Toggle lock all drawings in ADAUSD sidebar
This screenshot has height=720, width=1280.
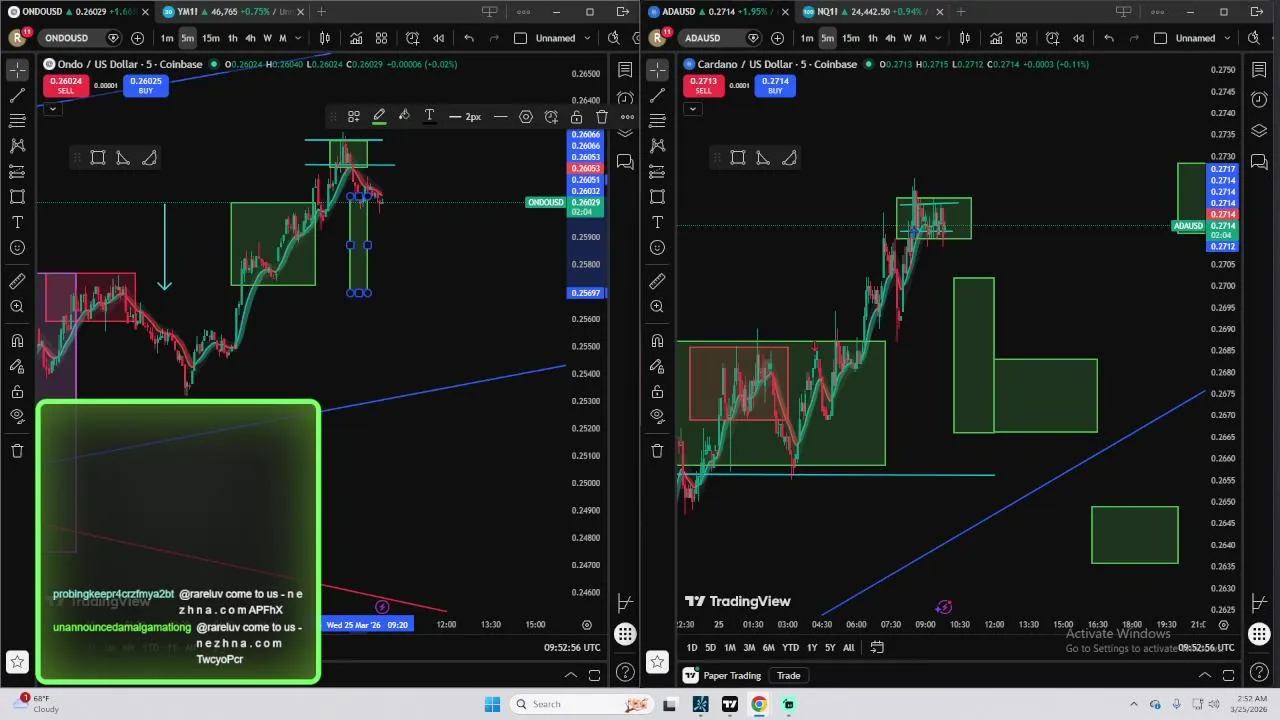[x=657, y=391]
